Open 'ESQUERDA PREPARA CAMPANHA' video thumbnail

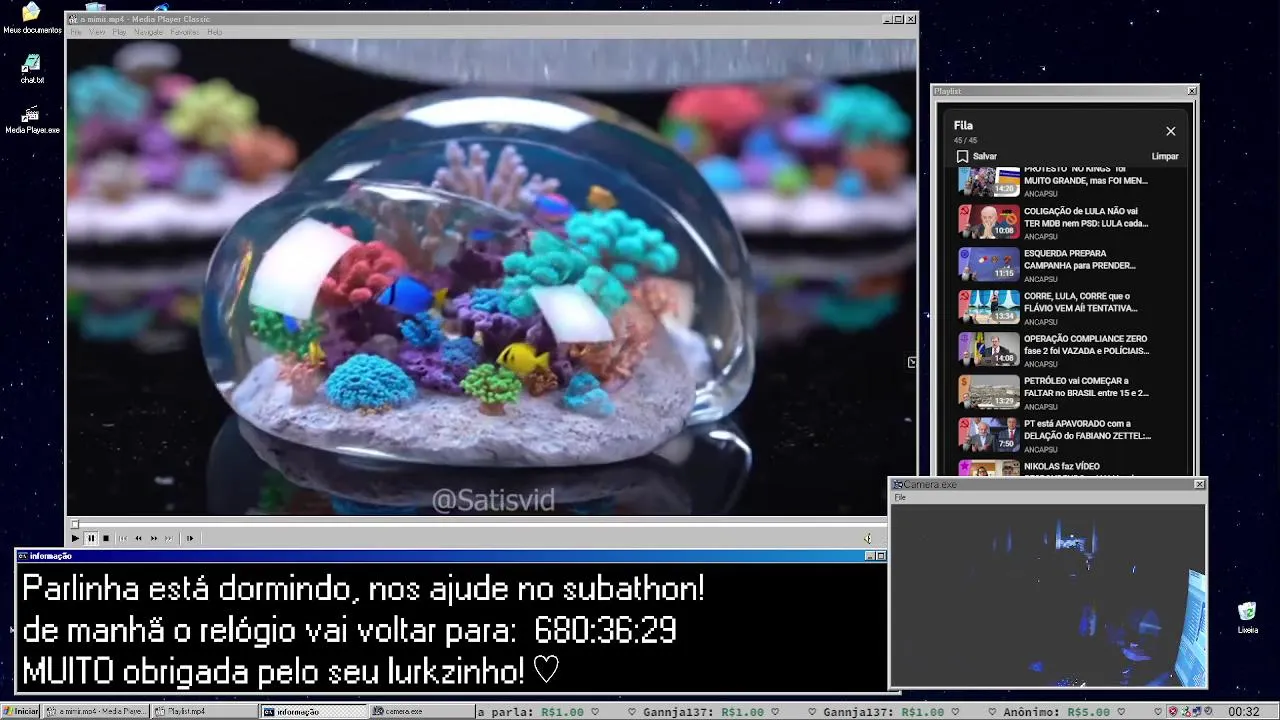(989, 264)
